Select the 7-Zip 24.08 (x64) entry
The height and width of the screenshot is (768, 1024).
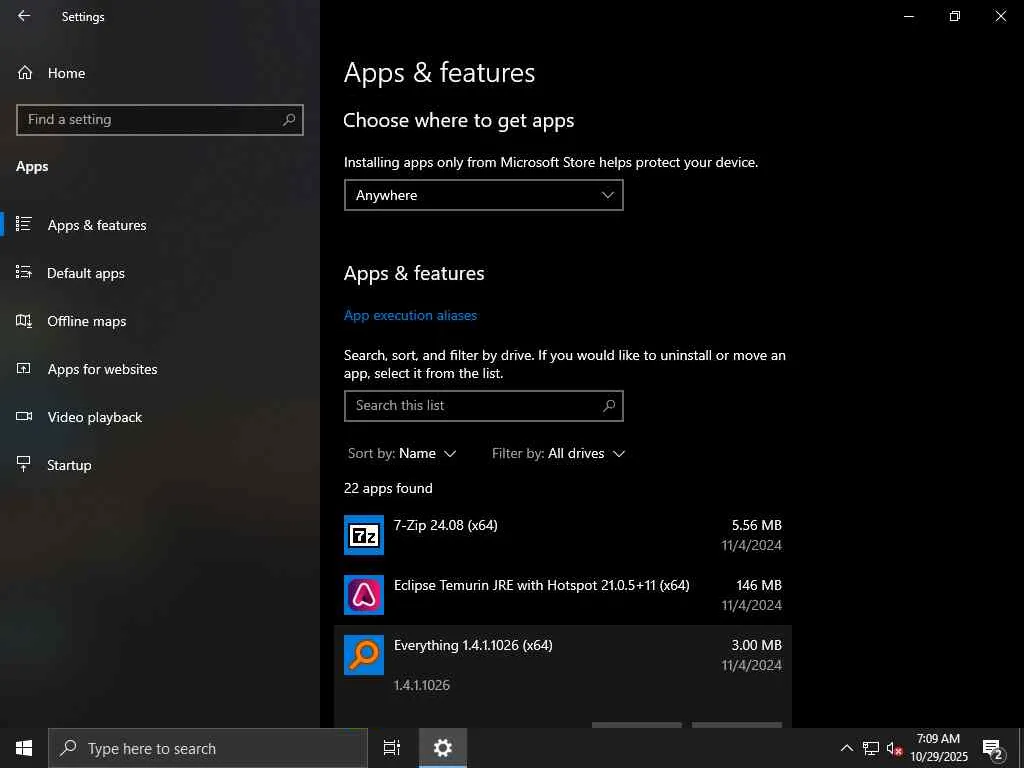563,535
